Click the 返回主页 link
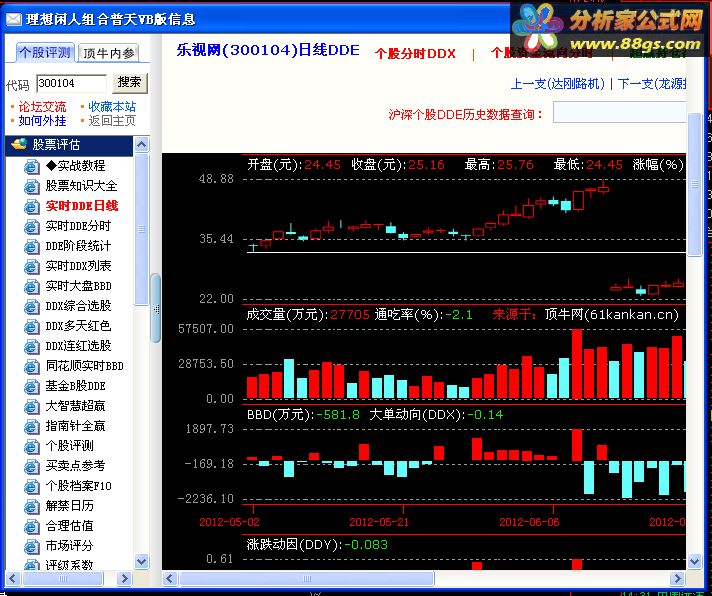This screenshot has height=596, width=712. pos(112,121)
